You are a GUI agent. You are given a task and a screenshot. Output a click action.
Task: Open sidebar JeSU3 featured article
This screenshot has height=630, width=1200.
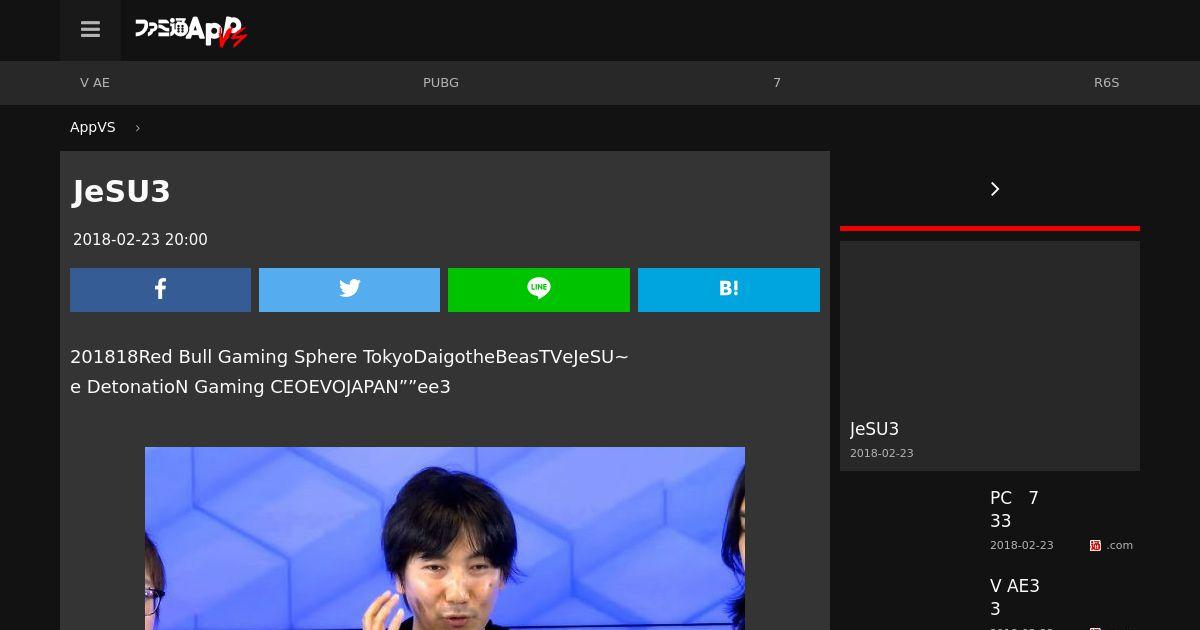pos(875,429)
